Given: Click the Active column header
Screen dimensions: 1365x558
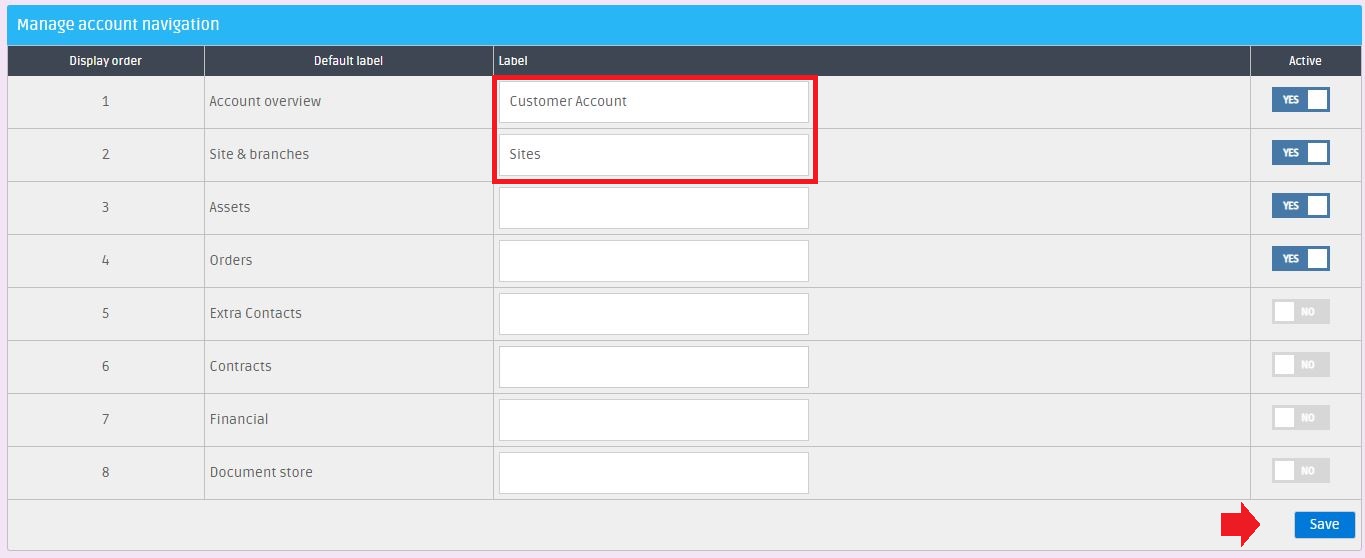Looking at the screenshot, I should [x=1305, y=61].
